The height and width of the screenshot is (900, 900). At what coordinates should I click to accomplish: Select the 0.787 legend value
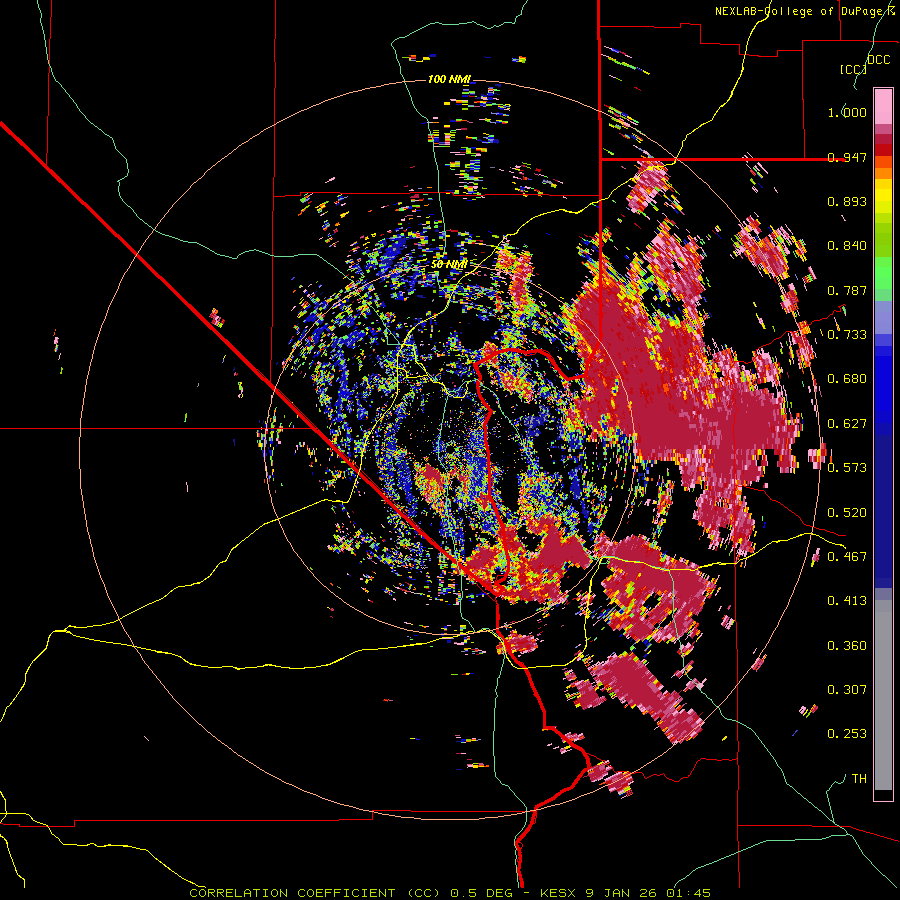pyautogui.click(x=847, y=290)
